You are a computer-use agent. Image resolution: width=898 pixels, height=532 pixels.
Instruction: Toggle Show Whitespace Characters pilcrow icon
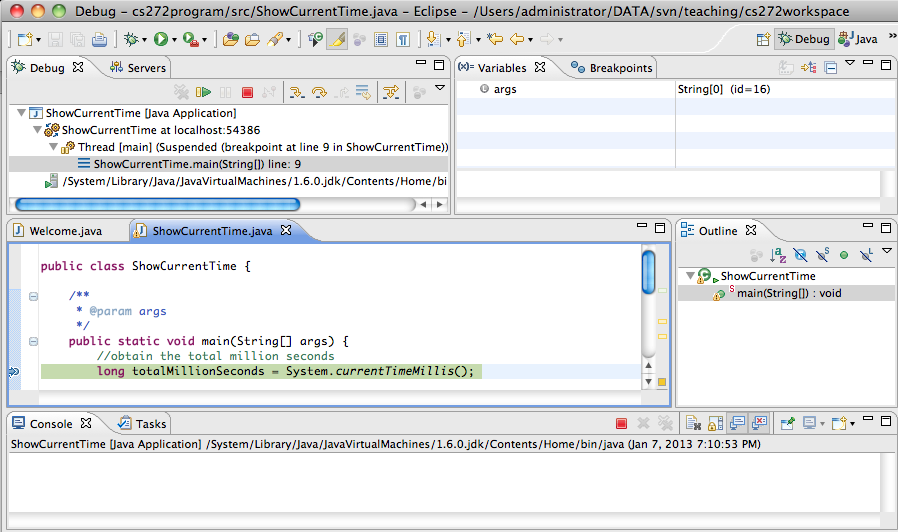[403, 39]
